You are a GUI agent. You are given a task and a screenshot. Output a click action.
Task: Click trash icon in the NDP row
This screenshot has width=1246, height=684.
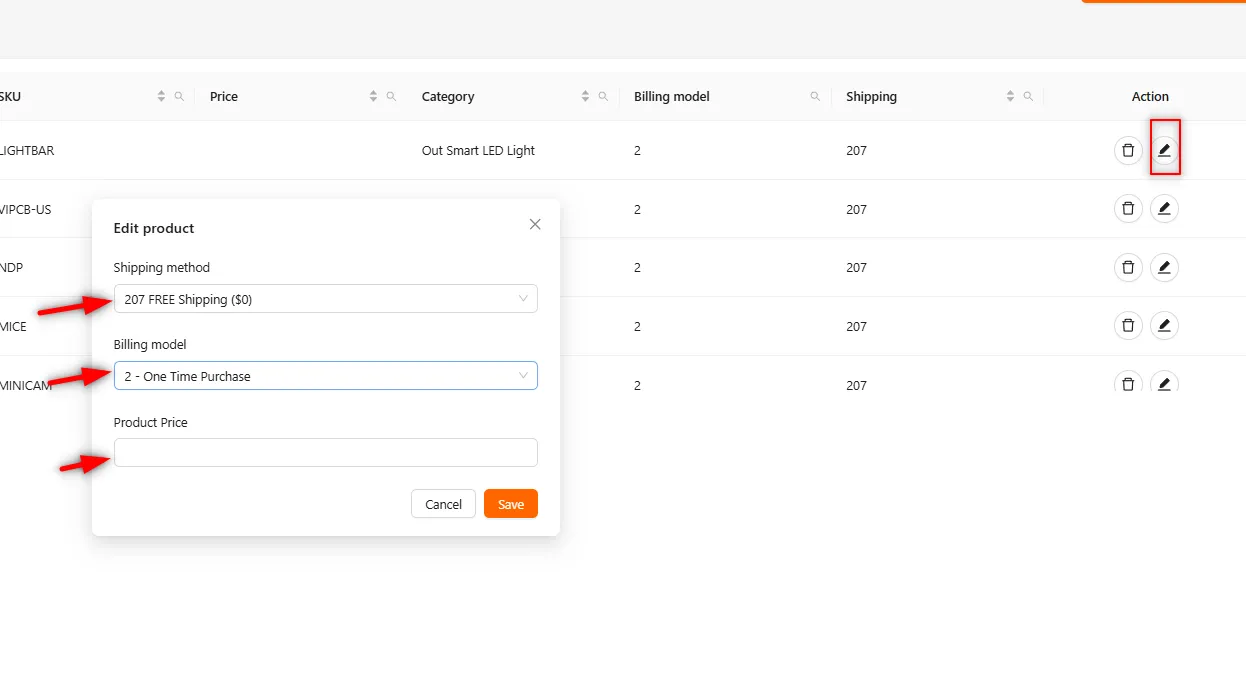click(x=1128, y=267)
